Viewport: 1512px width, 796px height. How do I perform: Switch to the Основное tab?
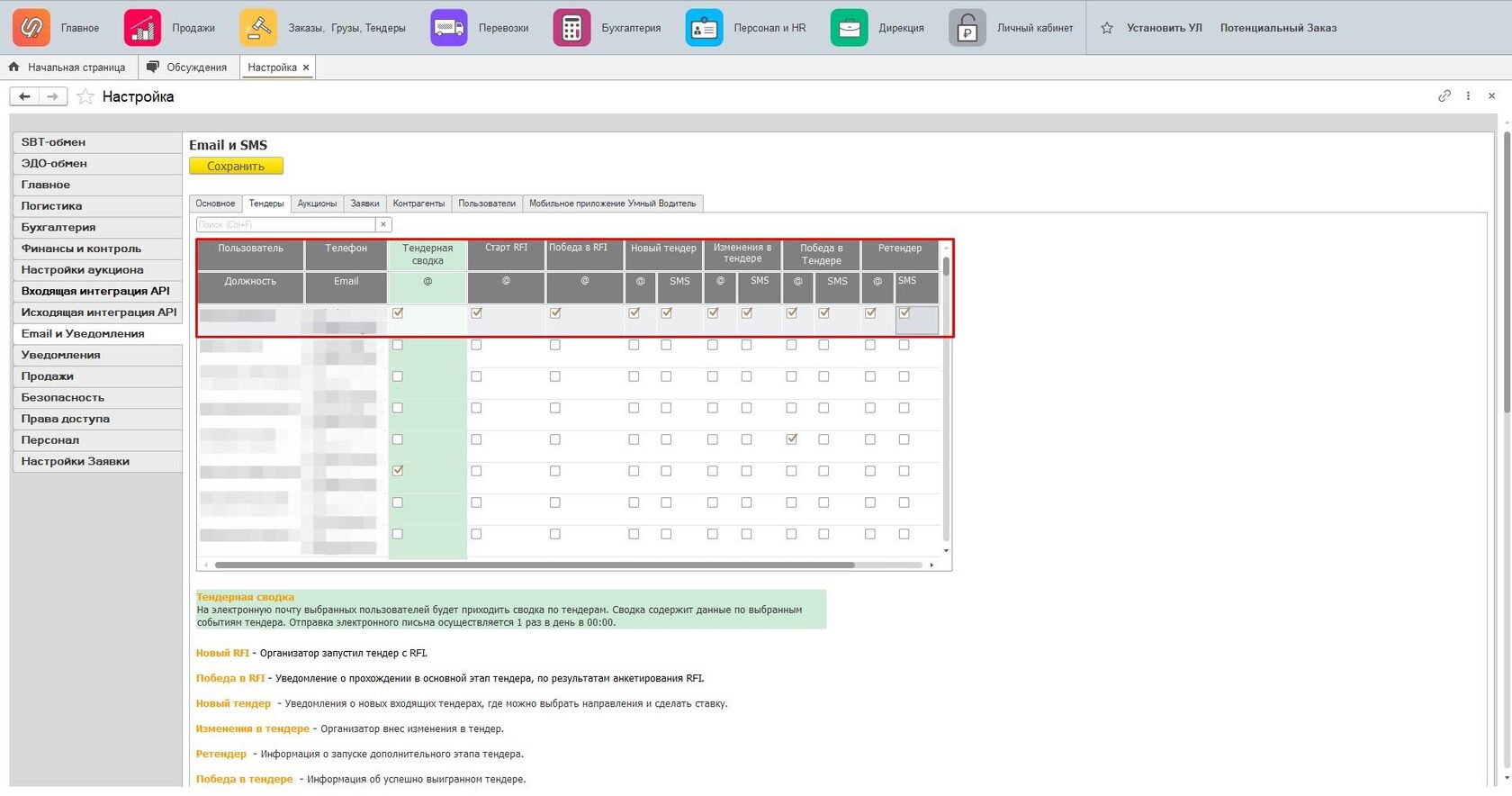pos(215,204)
